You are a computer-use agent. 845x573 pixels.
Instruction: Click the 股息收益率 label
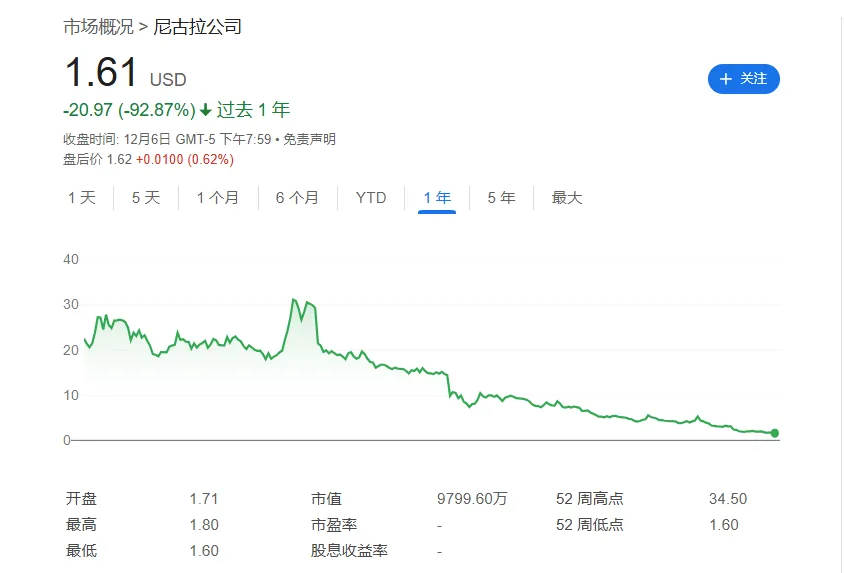pyautogui.click(x=349, y=550)
